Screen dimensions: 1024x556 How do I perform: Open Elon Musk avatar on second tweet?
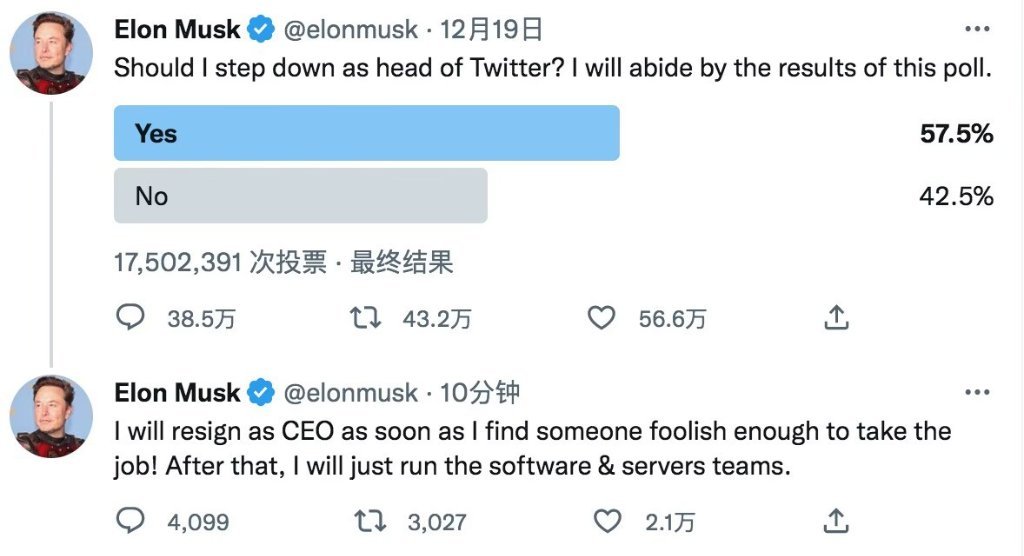pos(51,416)
